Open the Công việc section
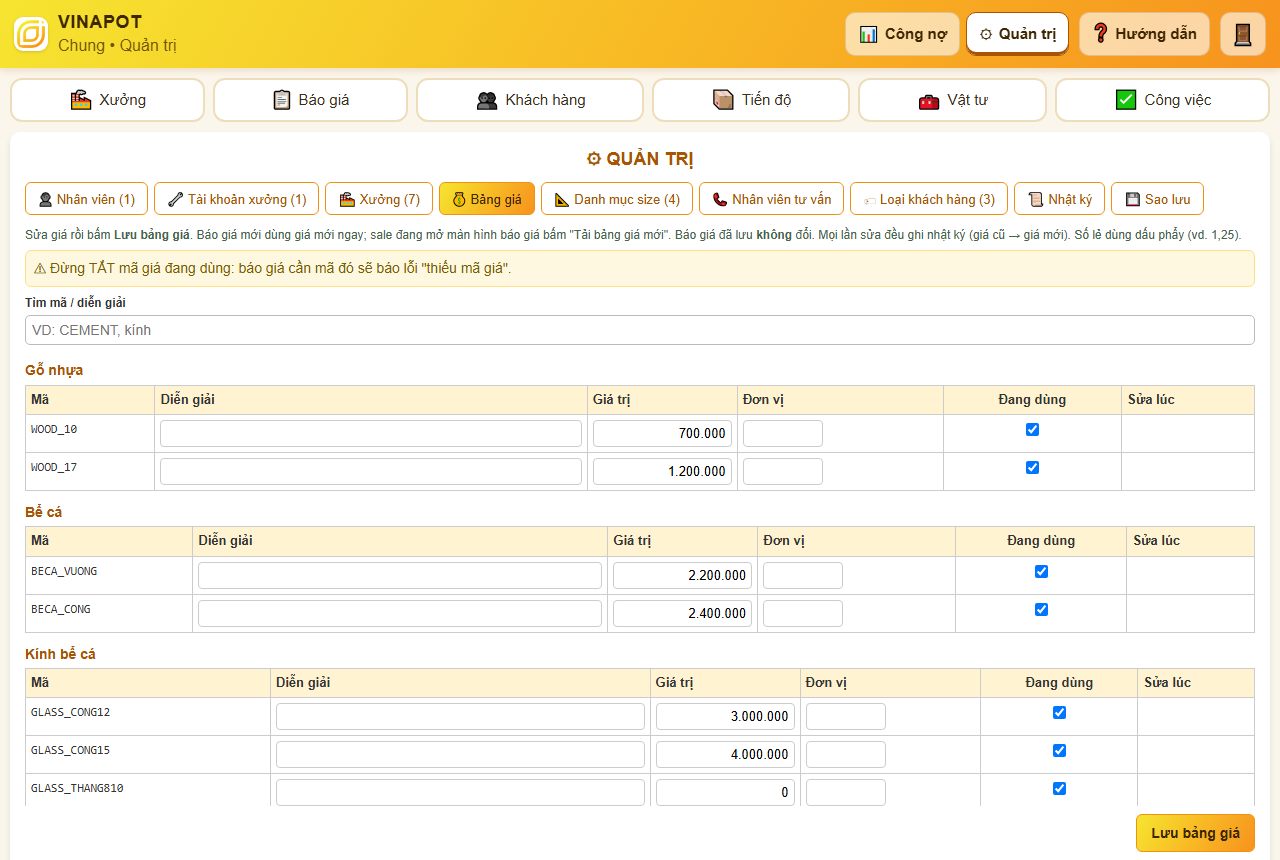Screen dimensions: 1280x860 pos(1162,100)
